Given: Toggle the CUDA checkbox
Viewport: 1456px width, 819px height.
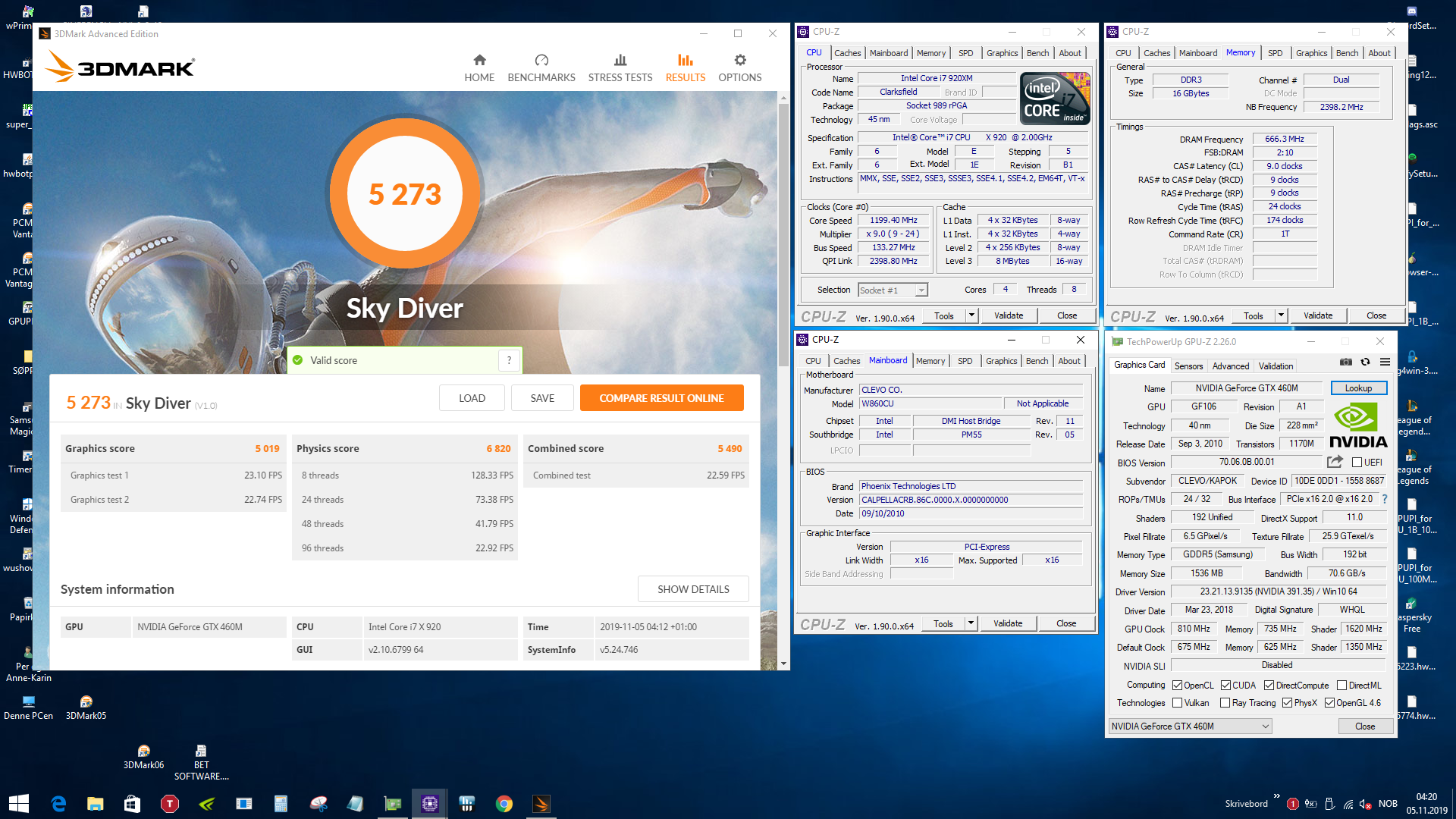Looking at the screenshot, I should pyautogui.click(x=1225, y=685).
